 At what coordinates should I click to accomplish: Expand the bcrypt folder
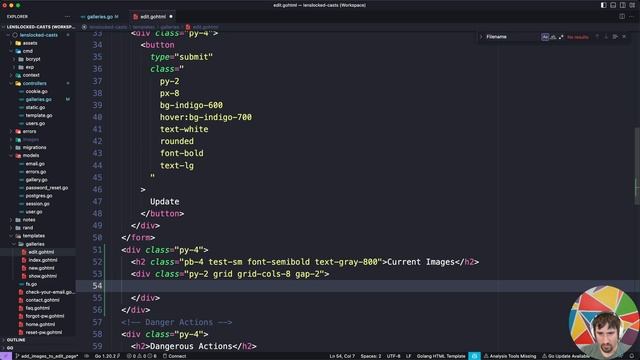click(x=33, y=59)
